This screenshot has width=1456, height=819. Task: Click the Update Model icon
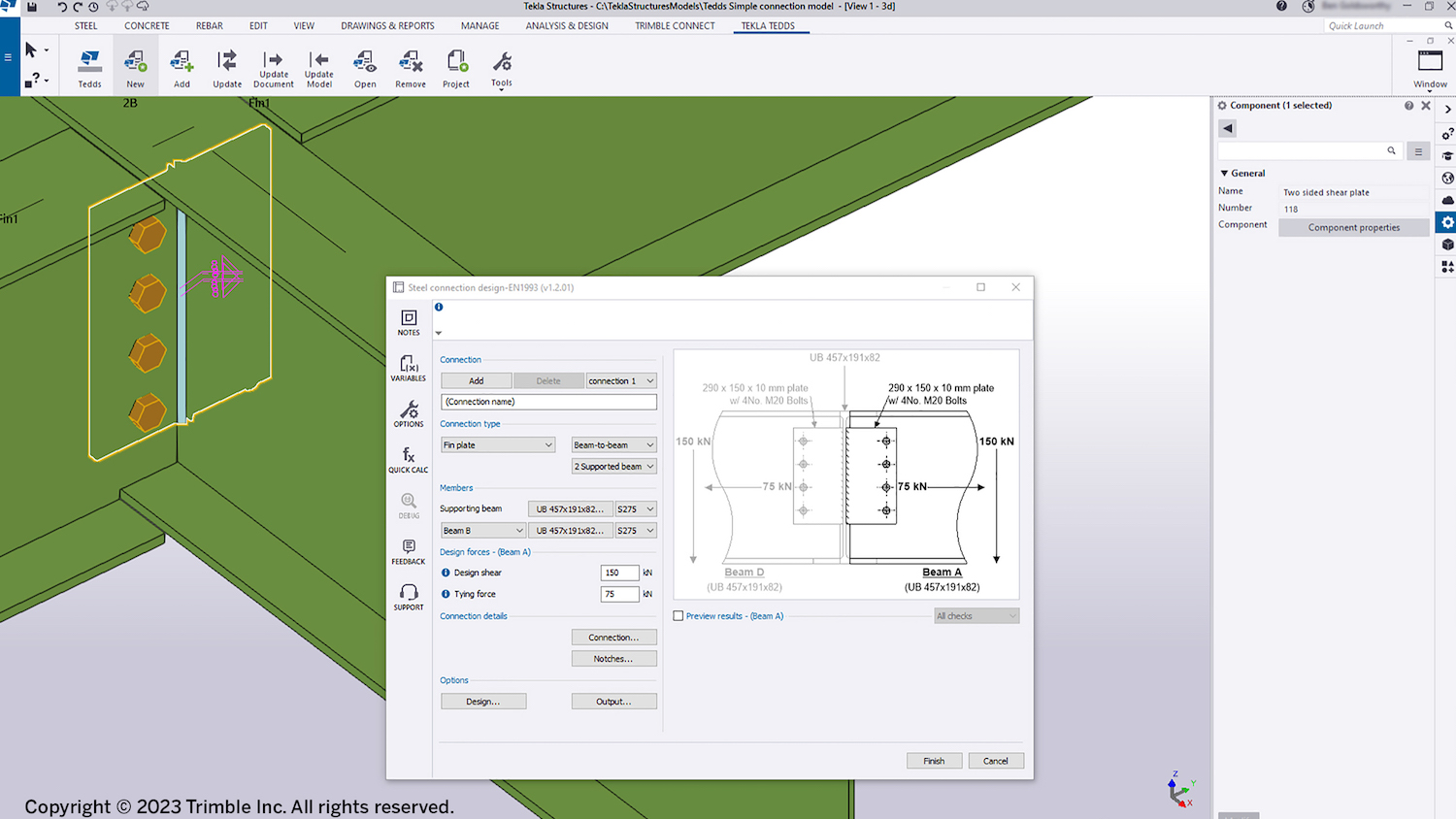point(318,66)
